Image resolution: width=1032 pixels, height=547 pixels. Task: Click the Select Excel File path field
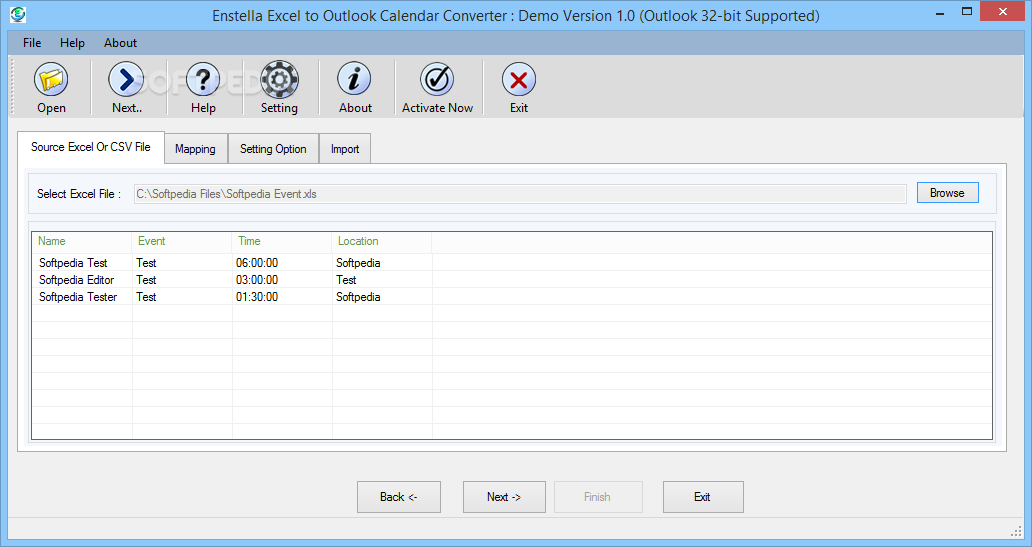pyautogui.click(x=520, y=194)
